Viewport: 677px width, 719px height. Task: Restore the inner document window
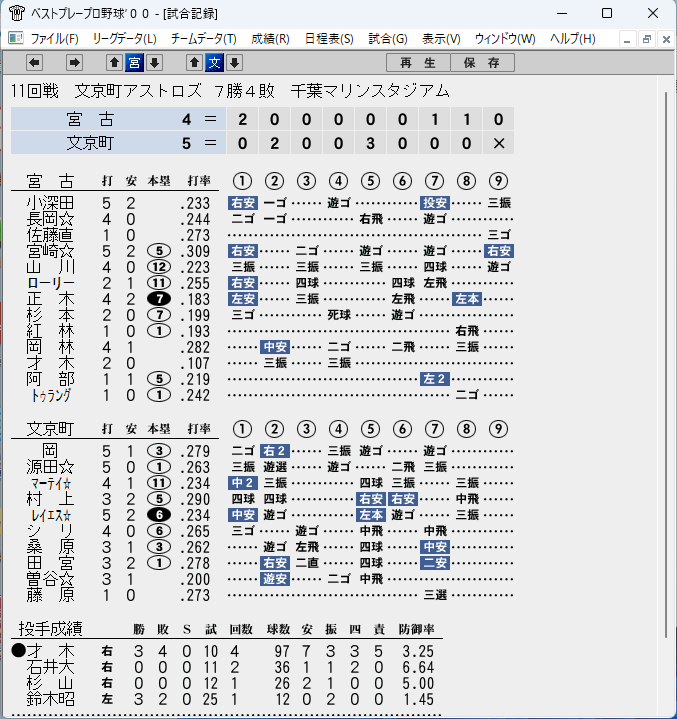click(x=647, y=39)
